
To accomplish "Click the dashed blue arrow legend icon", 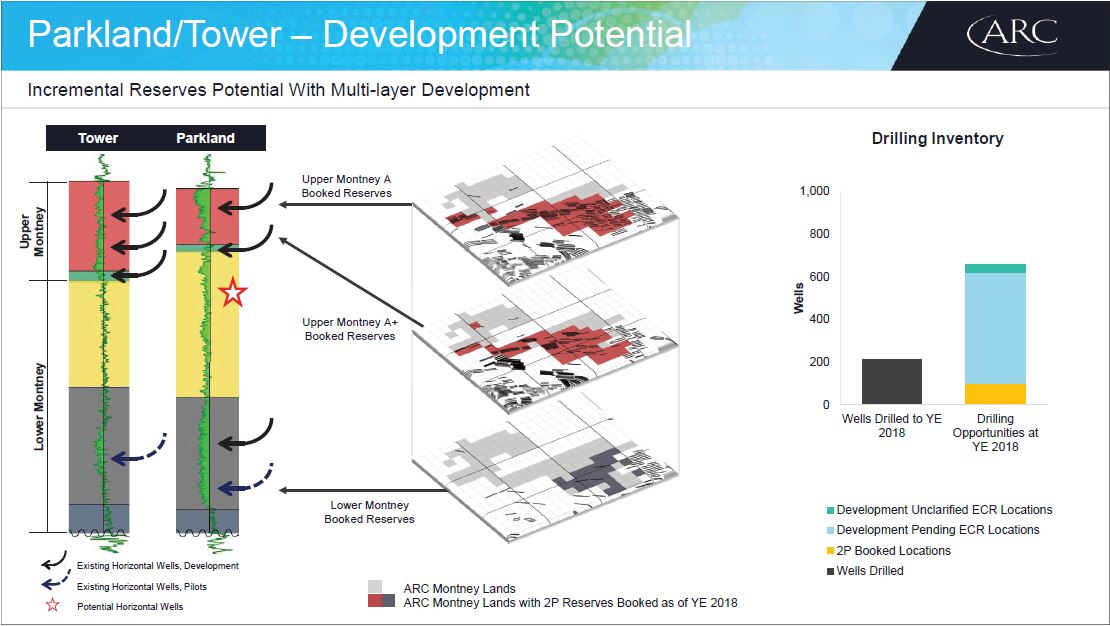I will [55, 581].
